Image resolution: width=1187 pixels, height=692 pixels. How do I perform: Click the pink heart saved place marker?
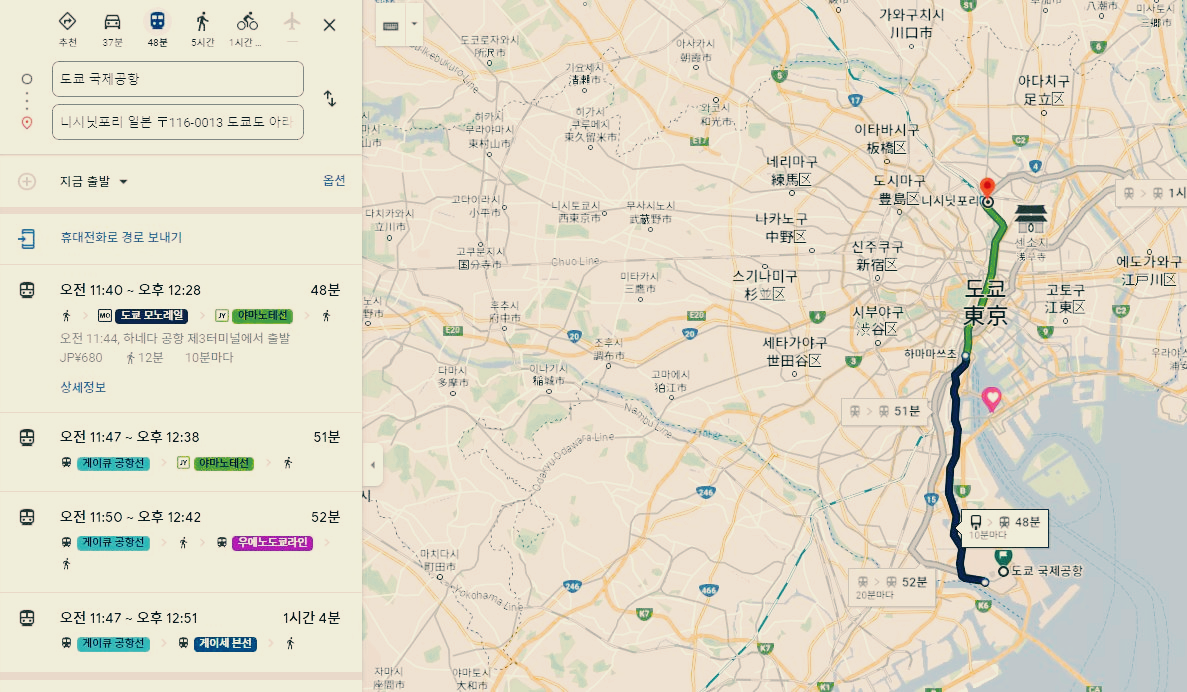coord(991,399)
